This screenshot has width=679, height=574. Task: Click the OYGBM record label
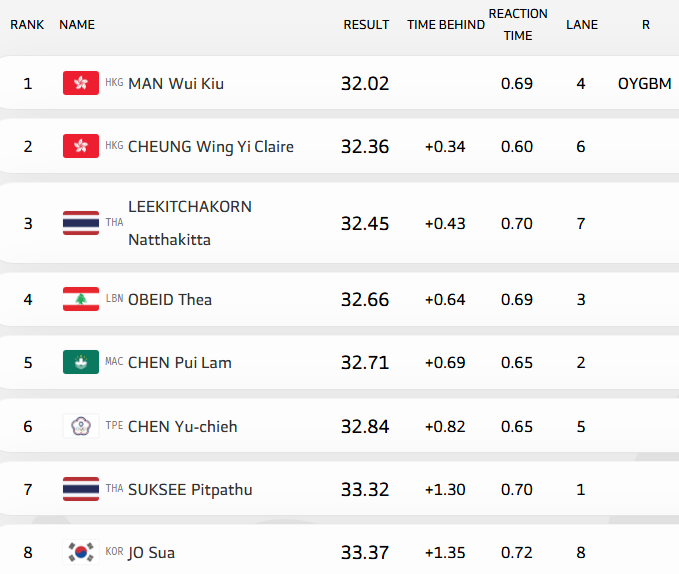pos(645,83)
